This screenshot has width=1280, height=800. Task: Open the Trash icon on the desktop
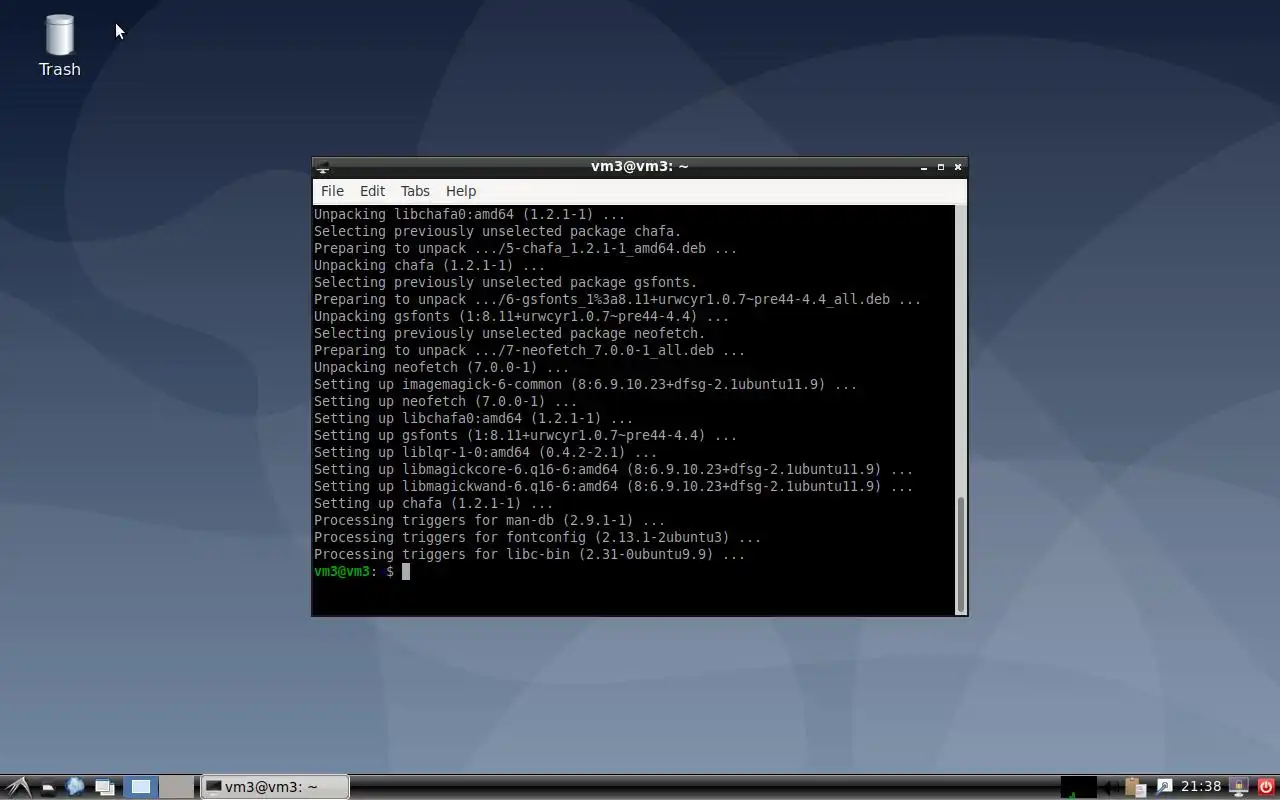click(60, 45)
